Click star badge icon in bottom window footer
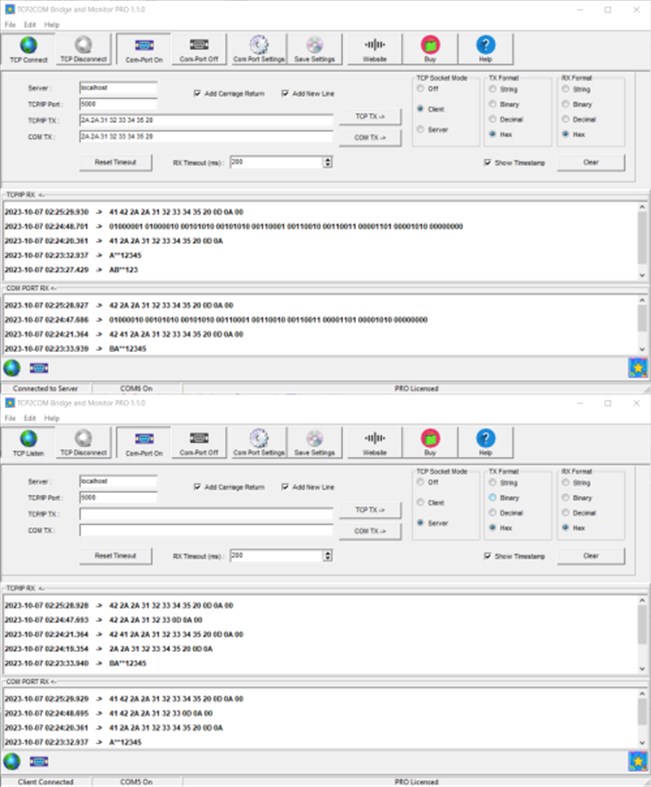Screen dimensions: 651x787 pos(638,761)
